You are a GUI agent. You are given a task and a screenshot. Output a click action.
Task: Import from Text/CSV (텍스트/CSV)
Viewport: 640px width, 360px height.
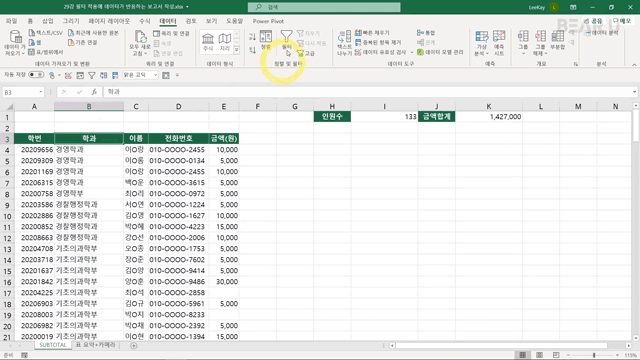(x=45, y=33)
